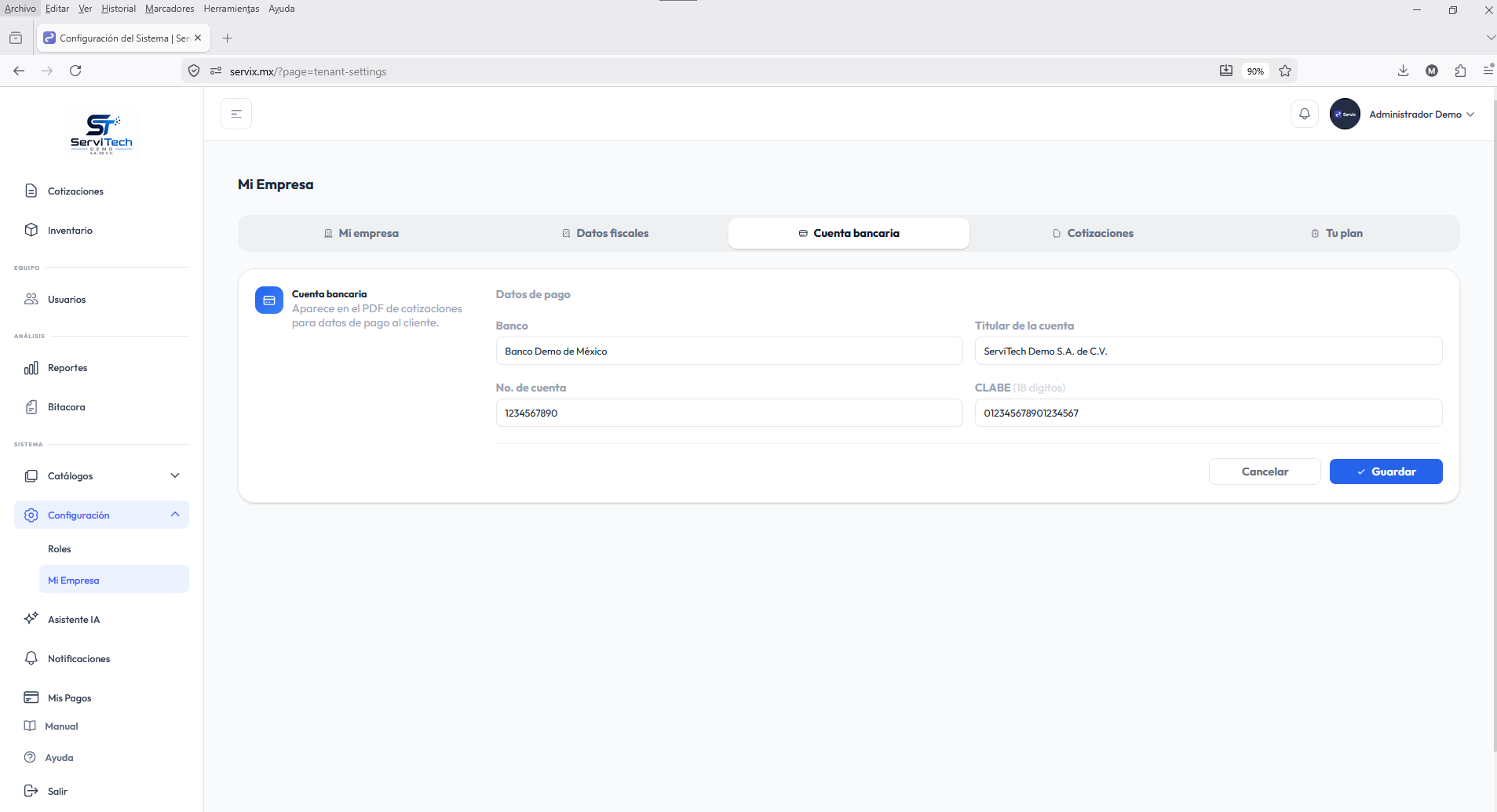Close the Configuración del Sistema tab
Viewport: 1497px width, 812px height.
(x=198, y=38)
